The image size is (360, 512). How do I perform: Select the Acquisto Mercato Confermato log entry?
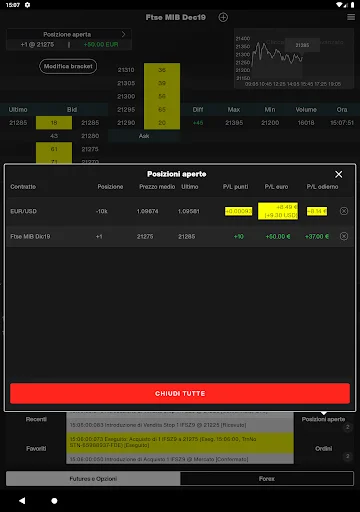pos(180,459)
